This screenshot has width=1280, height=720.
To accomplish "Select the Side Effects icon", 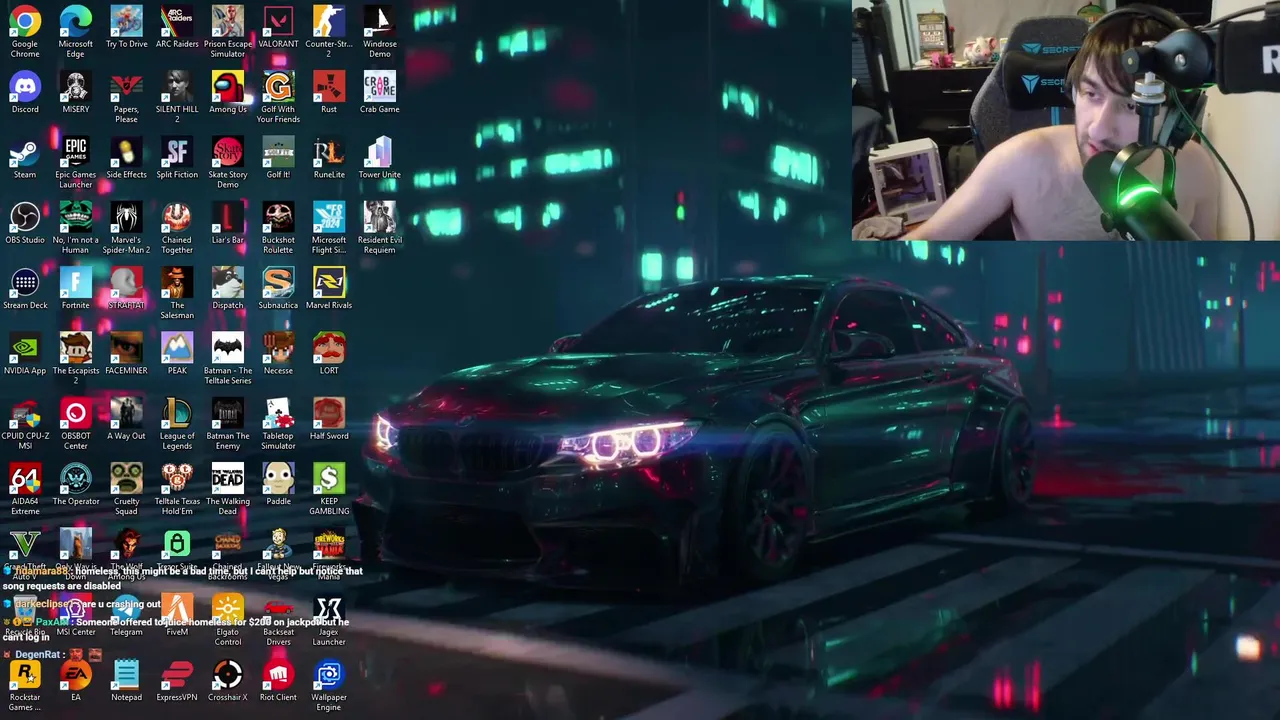I will [x=126, y=152].
